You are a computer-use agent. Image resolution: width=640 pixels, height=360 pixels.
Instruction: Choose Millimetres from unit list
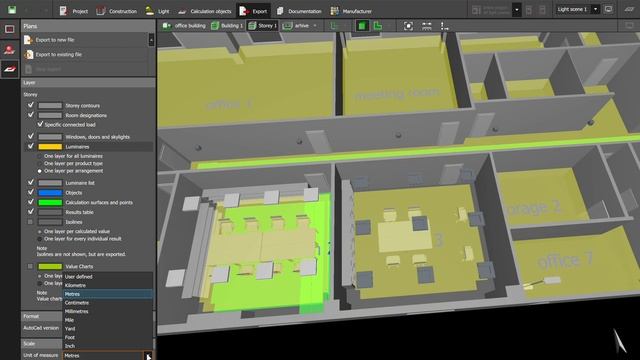tap(108, 311)
